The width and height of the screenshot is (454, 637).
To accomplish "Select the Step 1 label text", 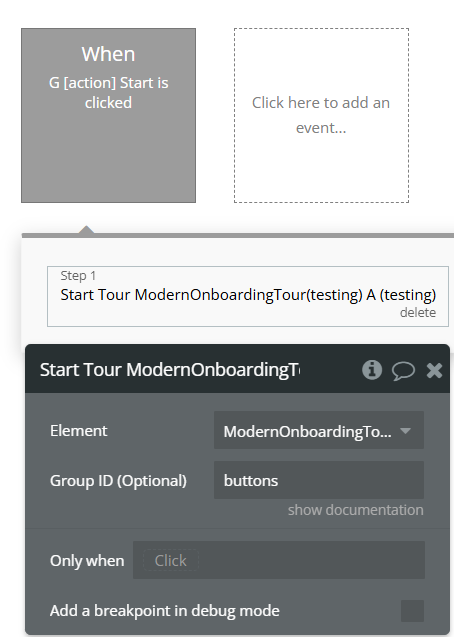I will click(78, 275).
